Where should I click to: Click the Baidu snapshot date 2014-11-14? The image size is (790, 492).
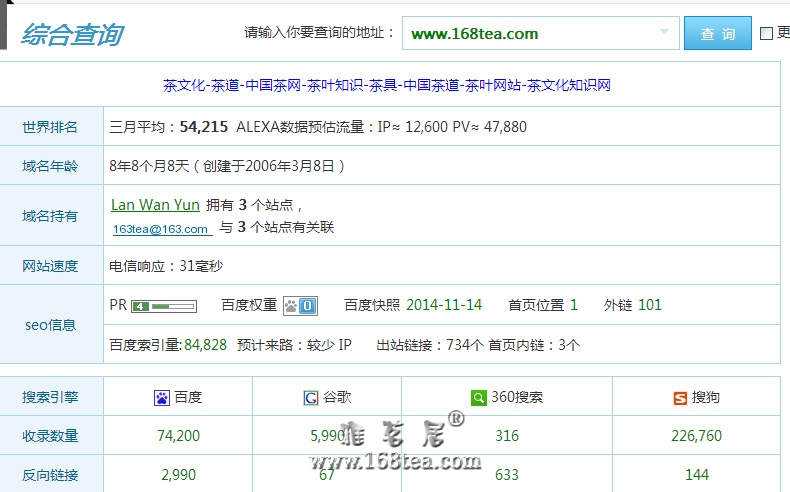(x=444, y=305)
